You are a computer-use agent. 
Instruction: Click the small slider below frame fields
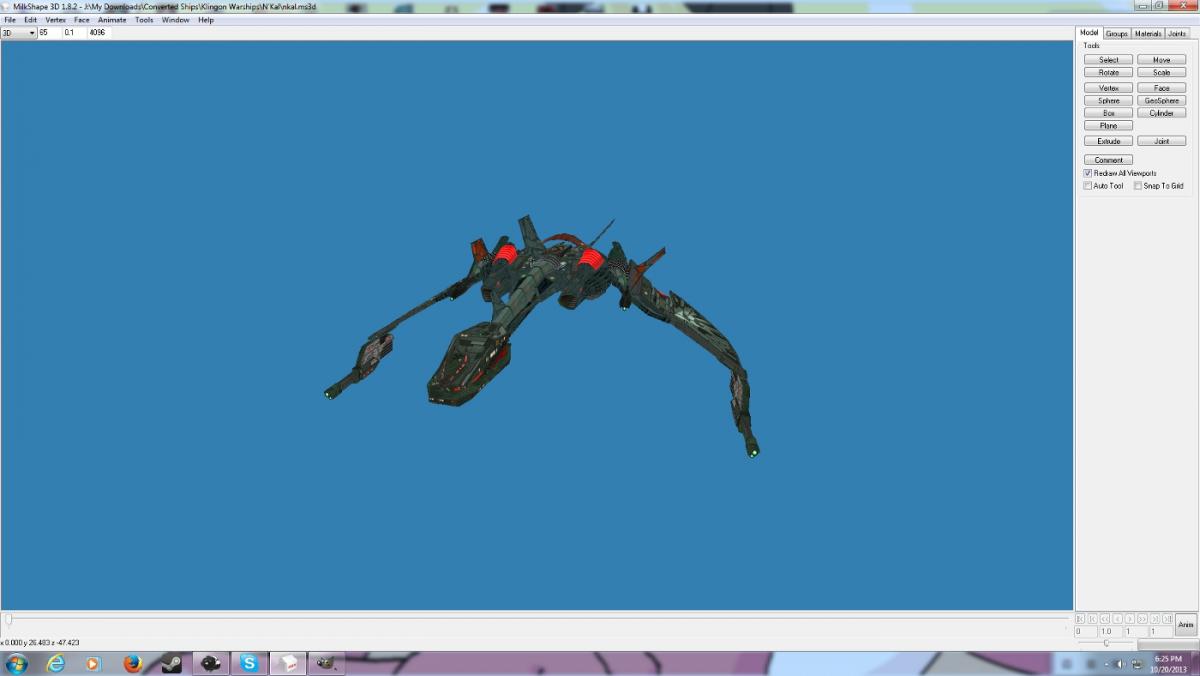1106,643
